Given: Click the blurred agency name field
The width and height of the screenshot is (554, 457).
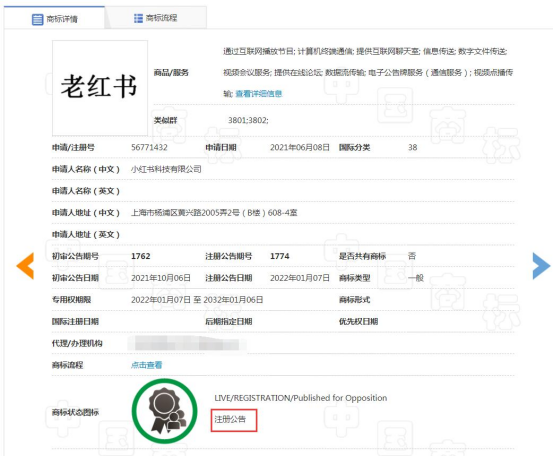Looking at the screenshot, I should (x=187, y=343).
